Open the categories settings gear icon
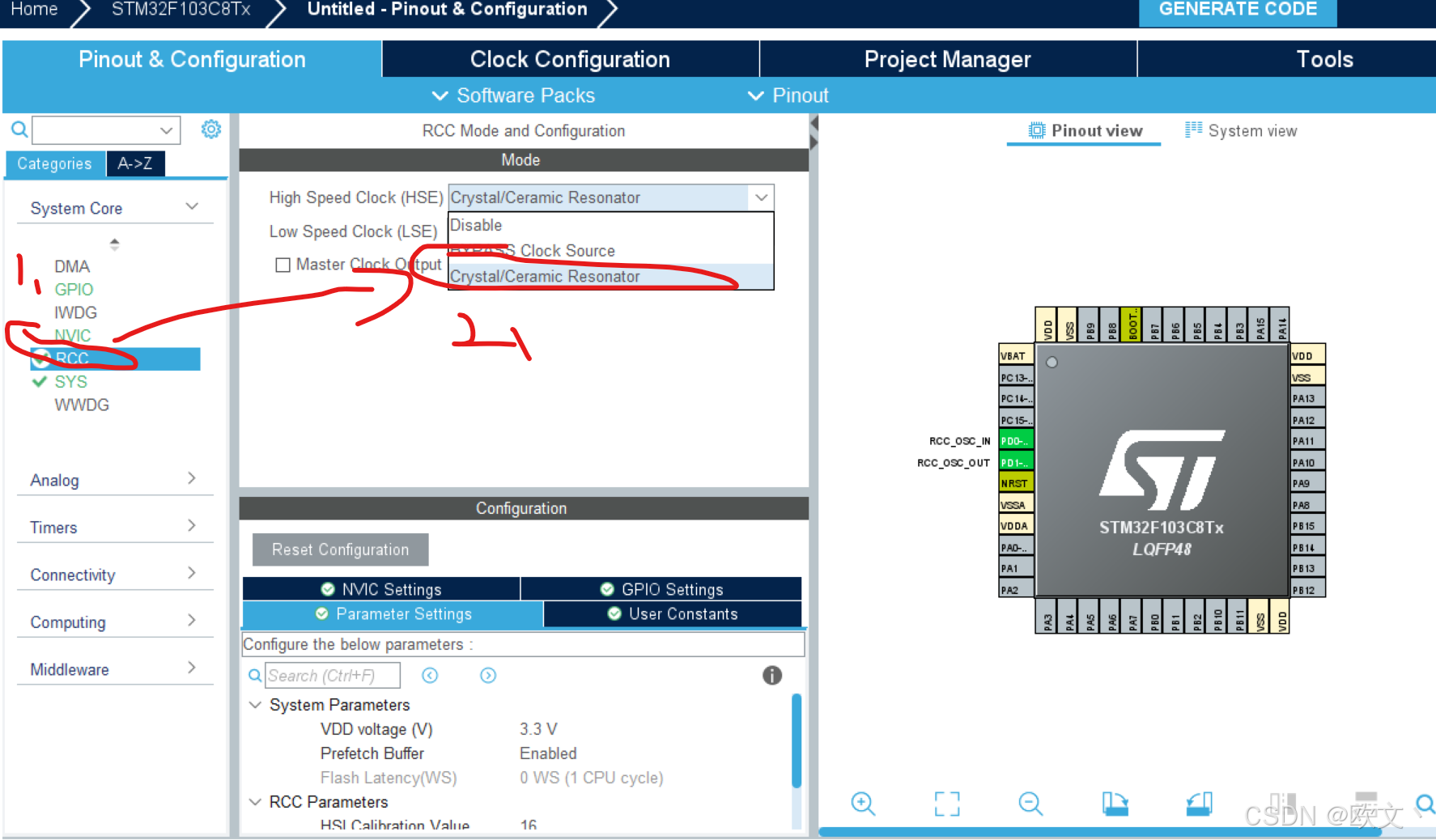Screen dimensions: 1436x840 click(210, 129)
